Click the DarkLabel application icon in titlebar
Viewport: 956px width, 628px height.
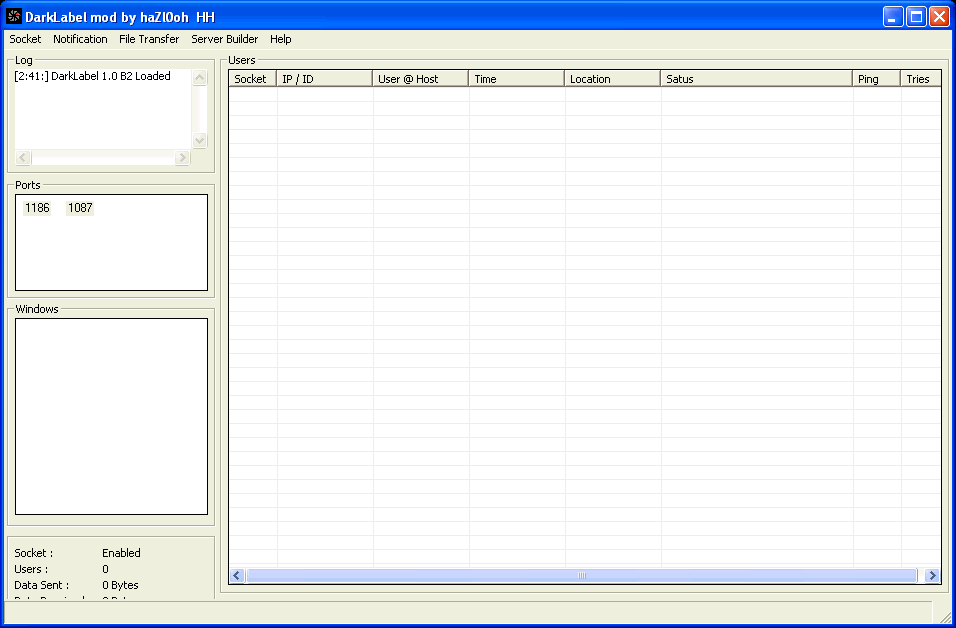click(x=14, y=15)
